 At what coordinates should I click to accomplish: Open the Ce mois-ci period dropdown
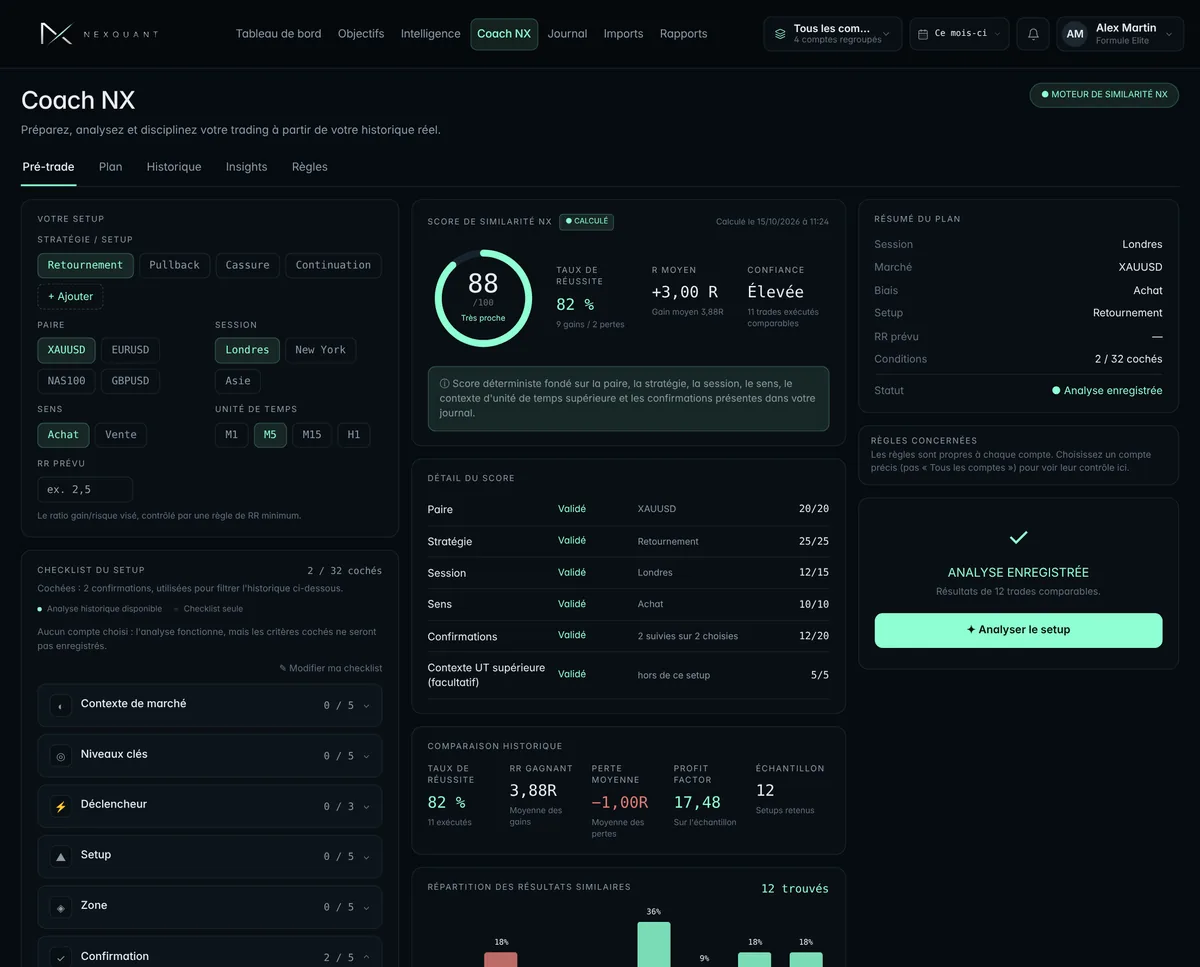[959, 34]
